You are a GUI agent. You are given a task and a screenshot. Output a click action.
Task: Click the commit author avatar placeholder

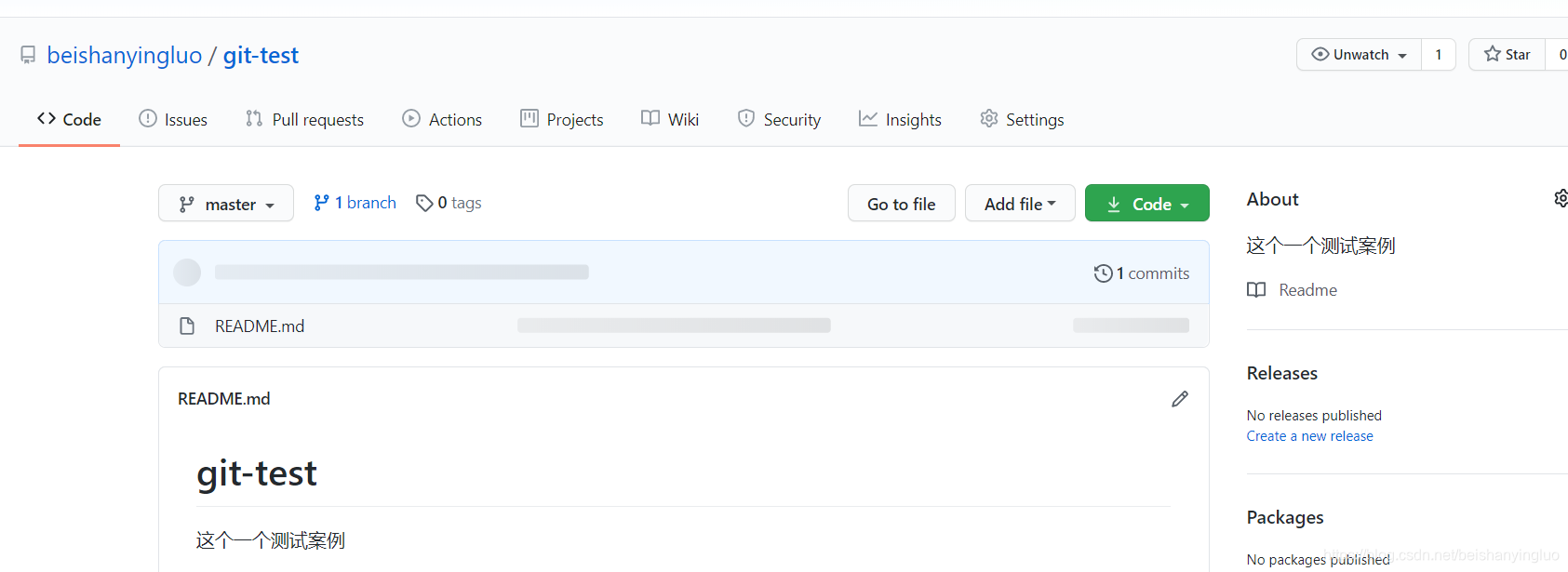[x=187, y=273]
